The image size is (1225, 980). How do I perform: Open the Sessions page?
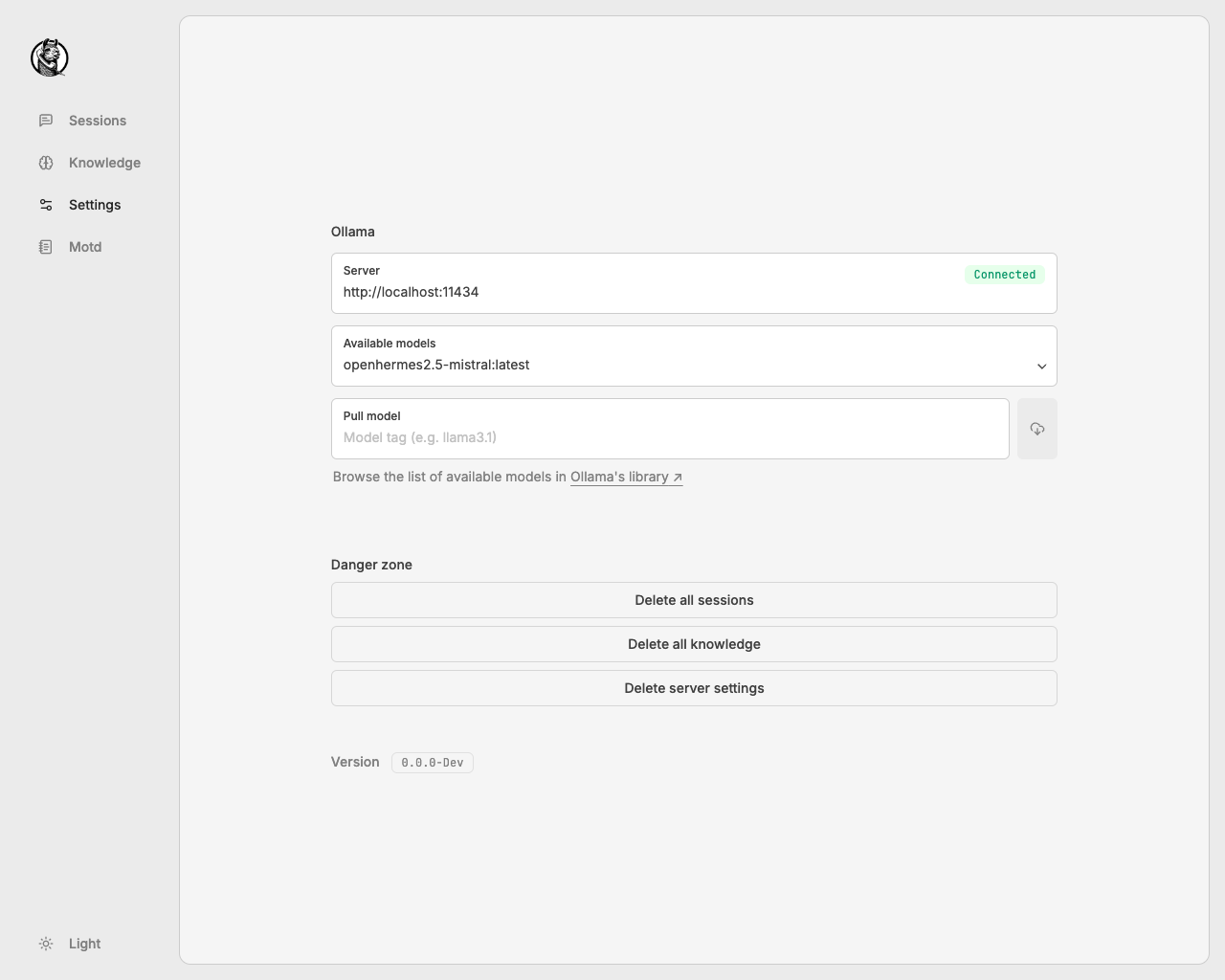pyautogui.click(x=98, y=121)
